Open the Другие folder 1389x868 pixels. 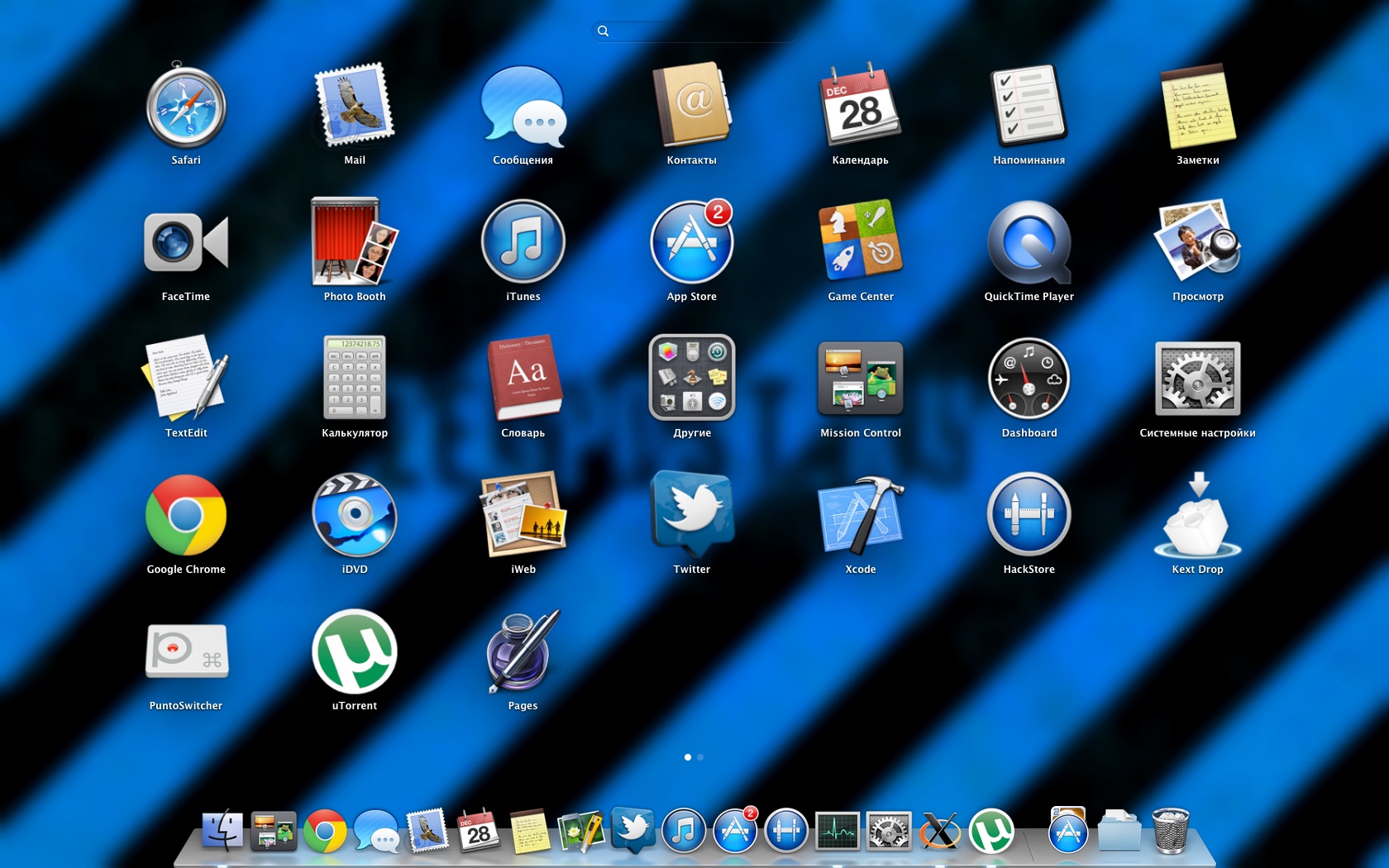point(692,378)
